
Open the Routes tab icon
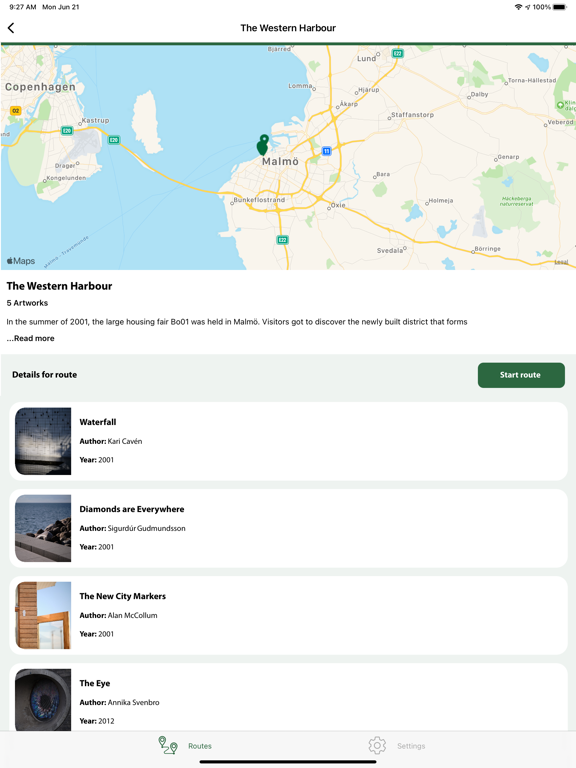168,745
